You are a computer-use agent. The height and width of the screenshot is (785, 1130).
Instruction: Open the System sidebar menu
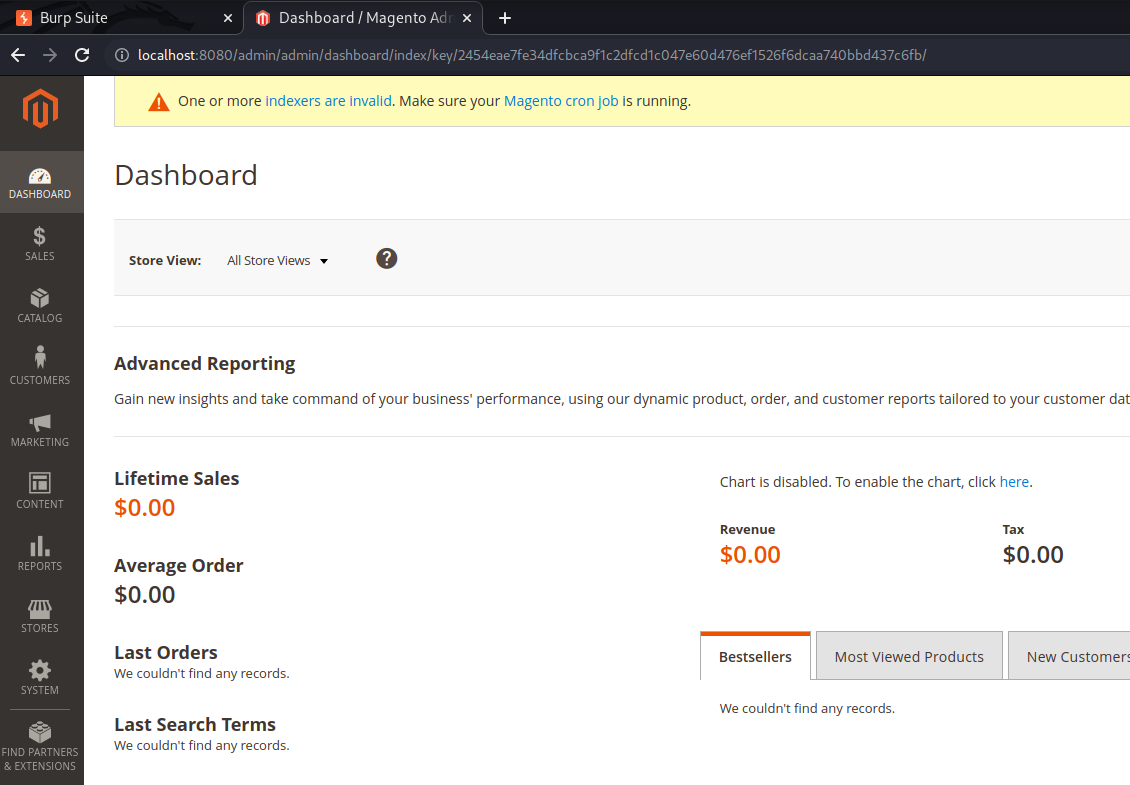pos(40,678)
